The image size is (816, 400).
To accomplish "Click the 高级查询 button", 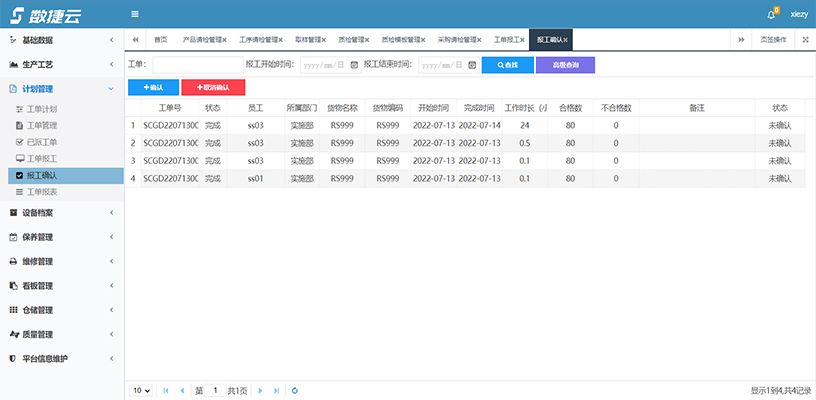I will point(565,65).
